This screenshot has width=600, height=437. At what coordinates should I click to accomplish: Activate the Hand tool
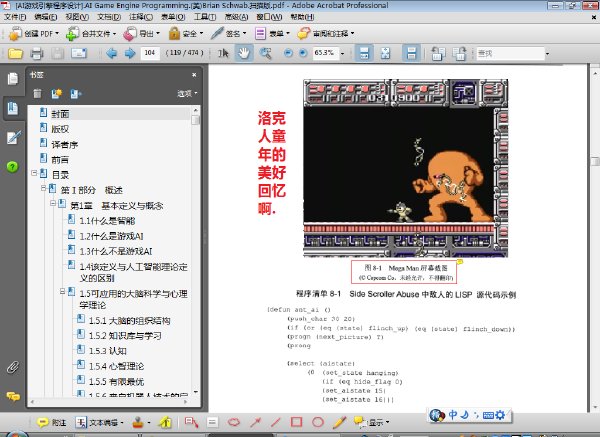[244, 53]
